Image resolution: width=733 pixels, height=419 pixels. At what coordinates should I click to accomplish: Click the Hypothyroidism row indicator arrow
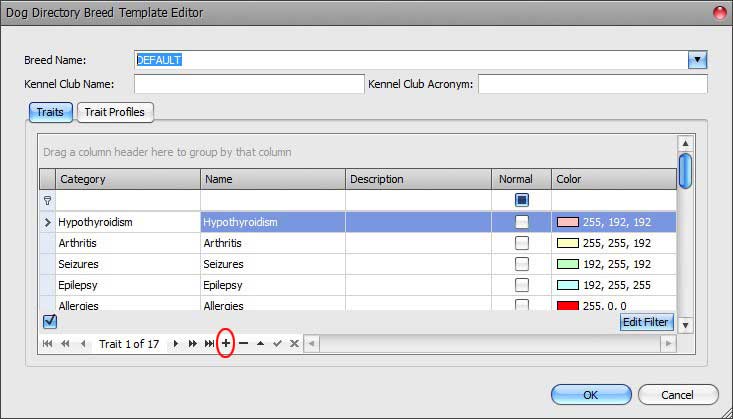click(47, 222)
